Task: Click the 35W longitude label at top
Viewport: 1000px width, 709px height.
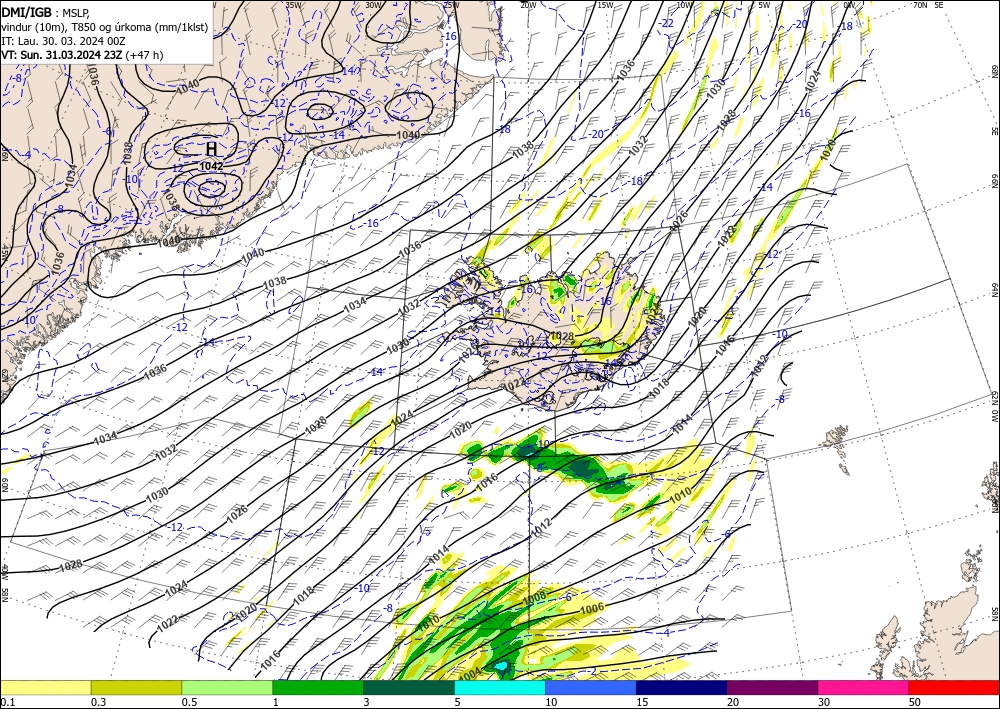Action: click(293, 5)
